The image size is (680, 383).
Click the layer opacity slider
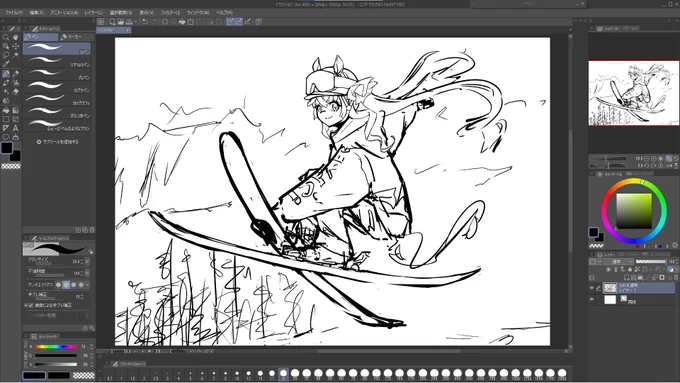coord(651,262)
